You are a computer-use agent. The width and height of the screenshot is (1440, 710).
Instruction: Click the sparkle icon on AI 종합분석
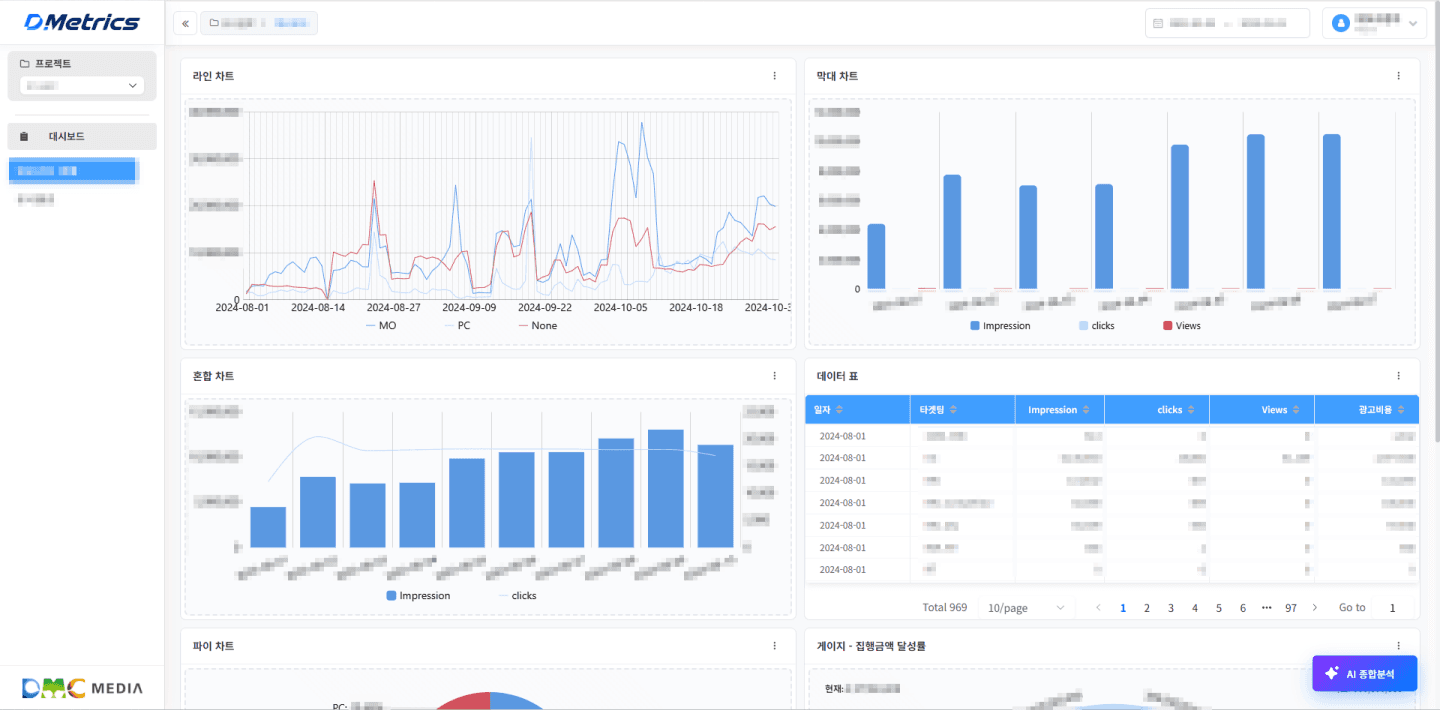[1331, 674]
